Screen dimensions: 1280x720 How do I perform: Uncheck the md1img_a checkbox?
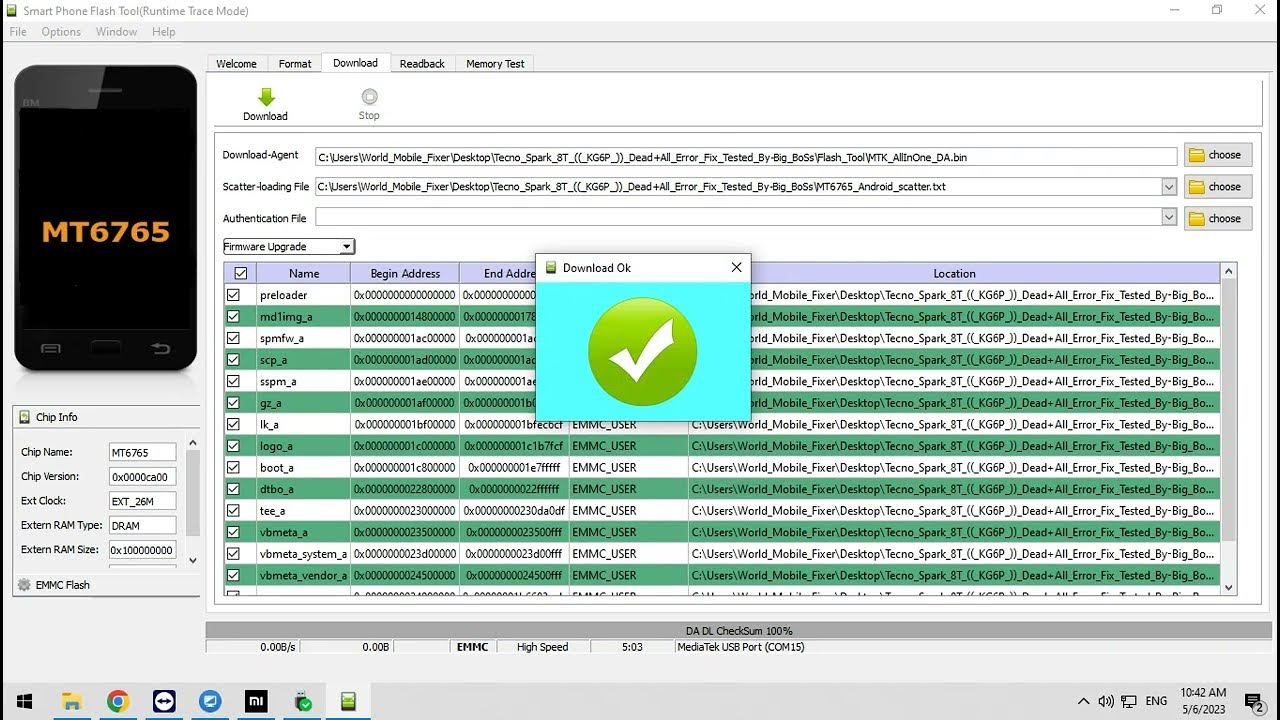click(x=233, y=316)
